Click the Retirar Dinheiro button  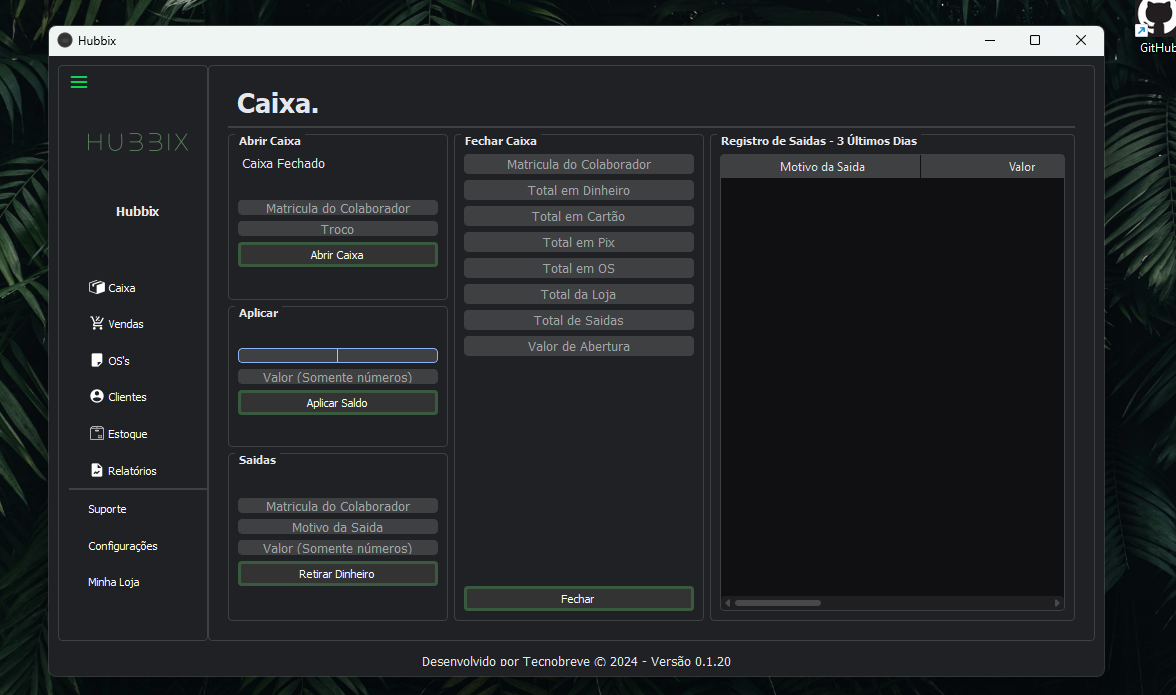338,574
